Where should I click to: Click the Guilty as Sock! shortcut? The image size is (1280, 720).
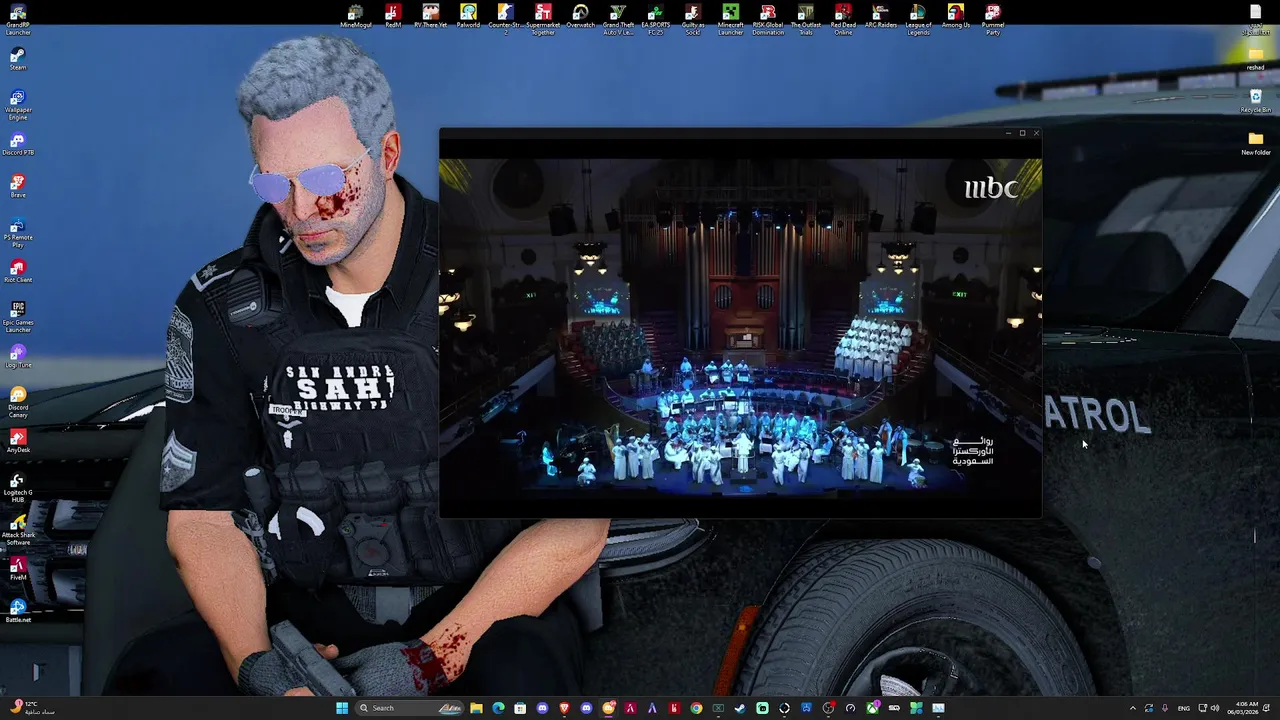tap(693, 19)
